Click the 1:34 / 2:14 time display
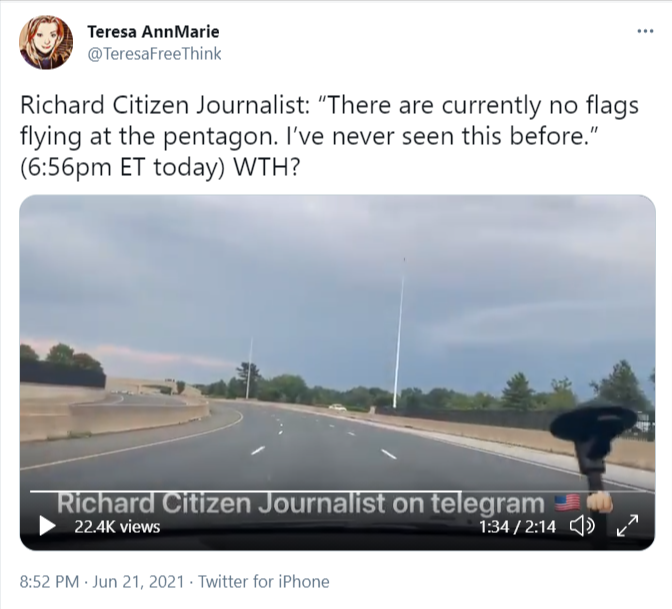The width and height of the screenshot is (672, 609). tap(517, 527)
